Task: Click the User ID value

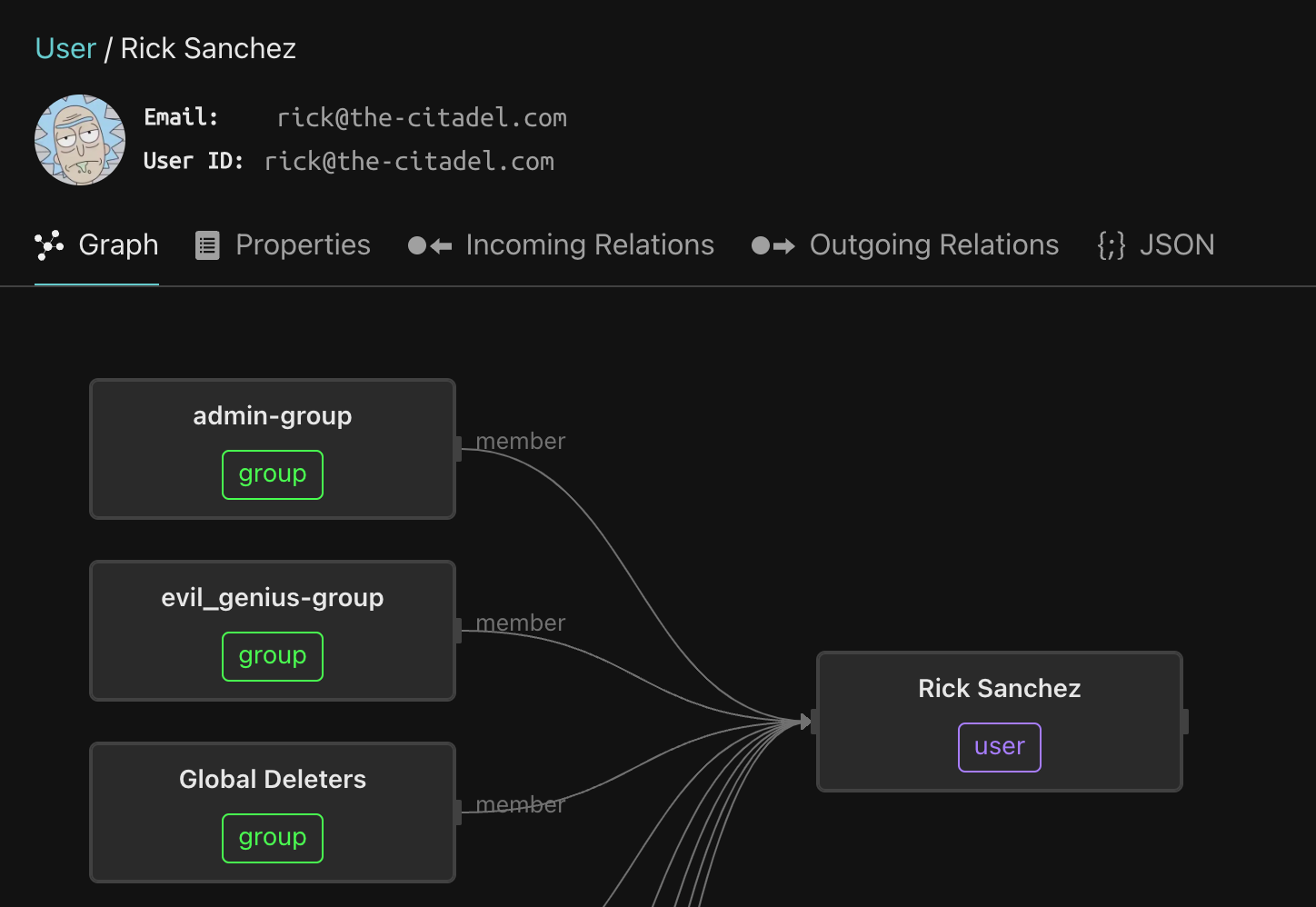Action: tap(409, 162)
